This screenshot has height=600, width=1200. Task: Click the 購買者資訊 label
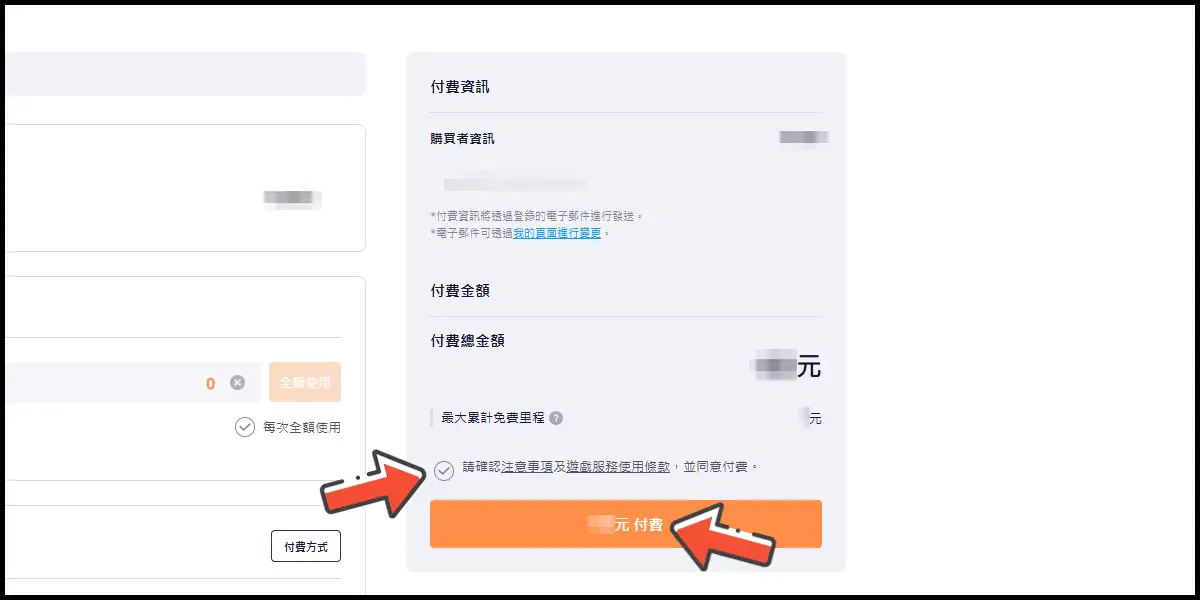(x=462, y=139)
